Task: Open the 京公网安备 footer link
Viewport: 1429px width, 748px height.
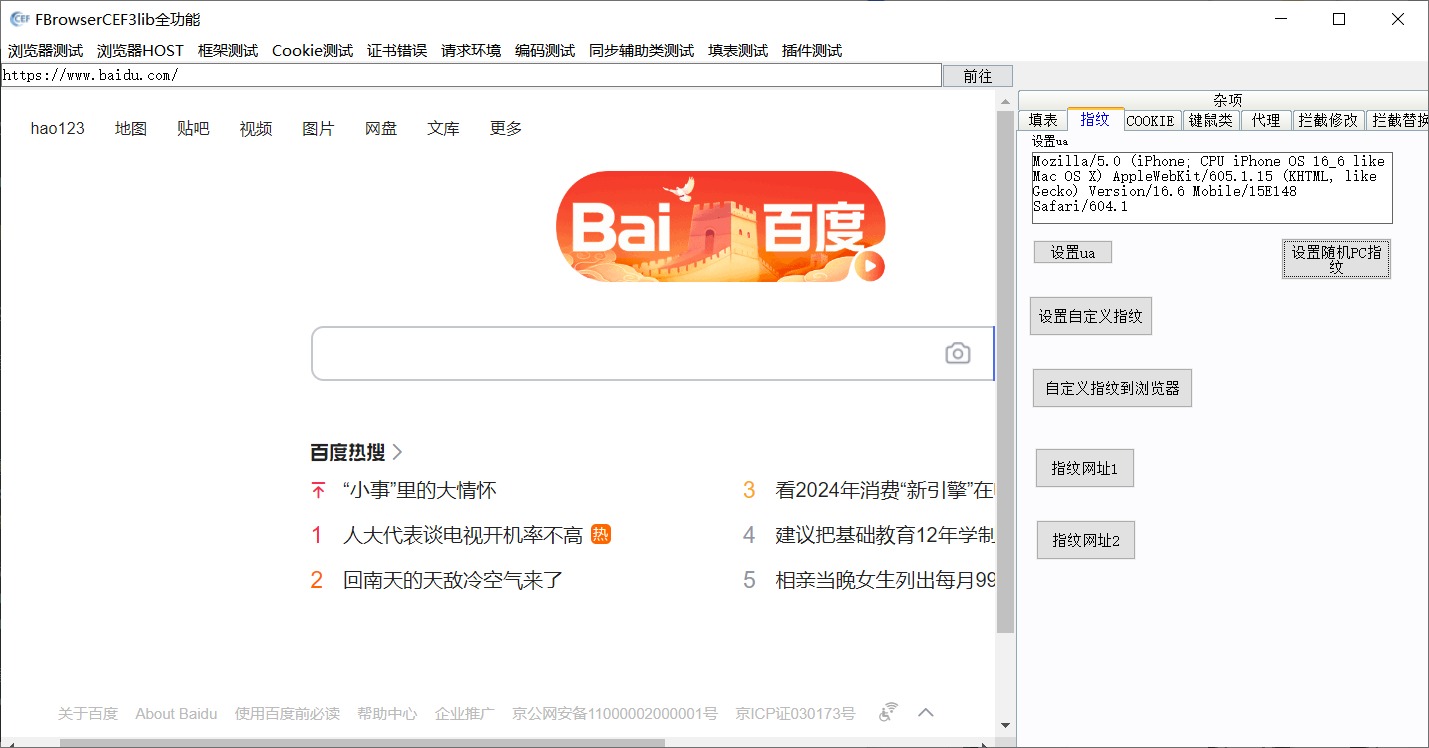Action: click(x=615, y=713)
